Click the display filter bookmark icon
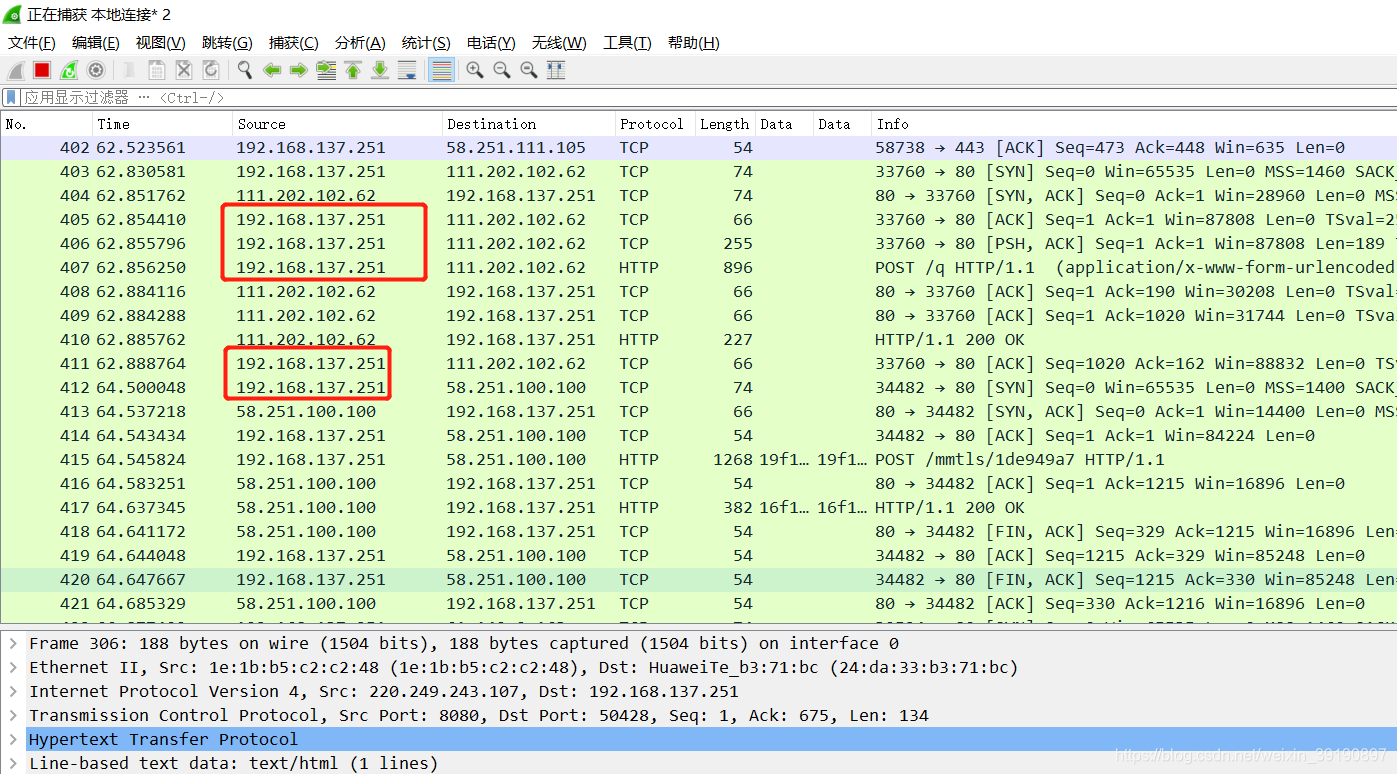The width and height of the screenshot is (1397, 774). pos(11,98)
